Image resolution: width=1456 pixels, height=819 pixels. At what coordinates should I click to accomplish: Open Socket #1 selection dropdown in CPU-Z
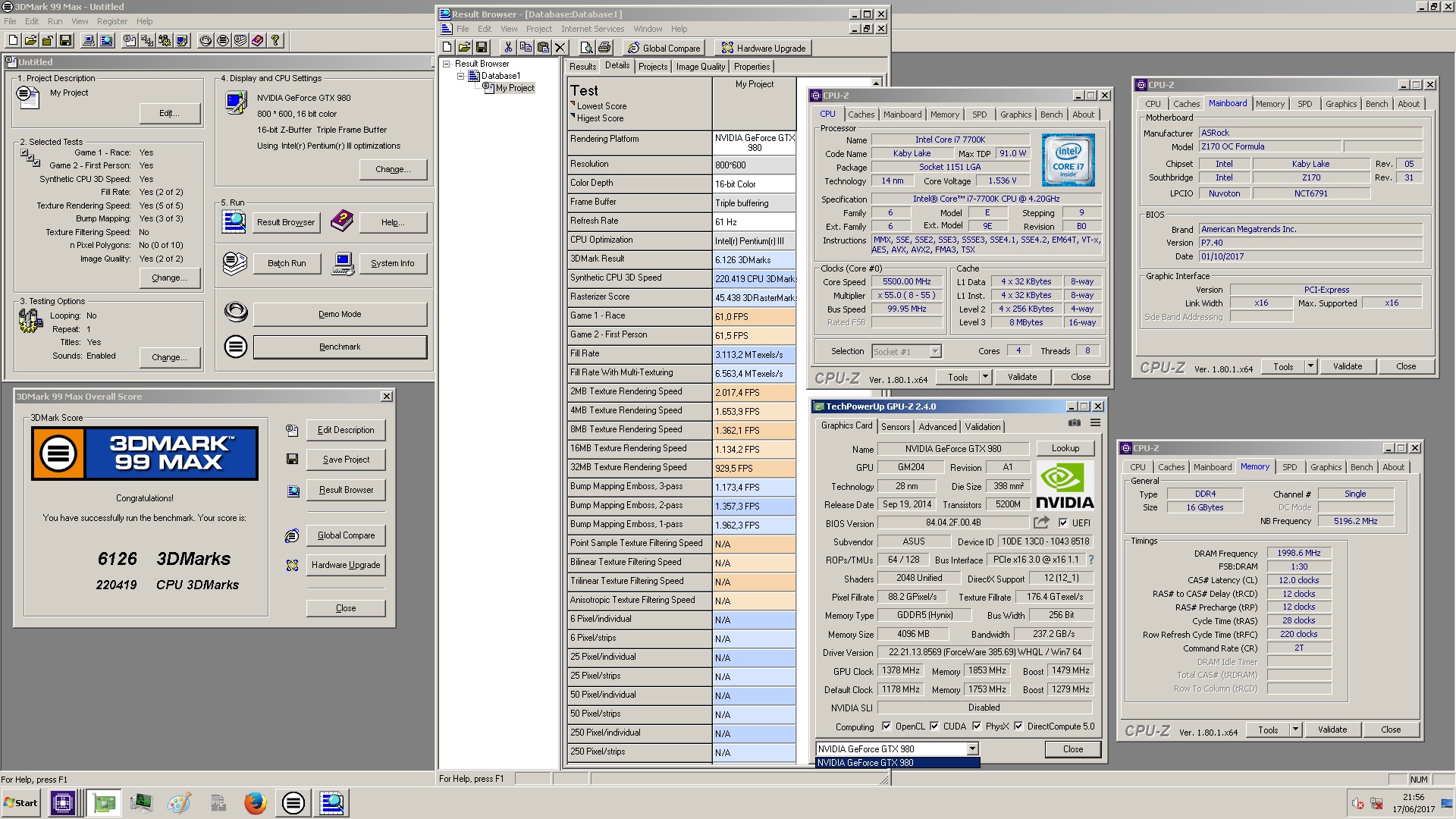[935, 351]
